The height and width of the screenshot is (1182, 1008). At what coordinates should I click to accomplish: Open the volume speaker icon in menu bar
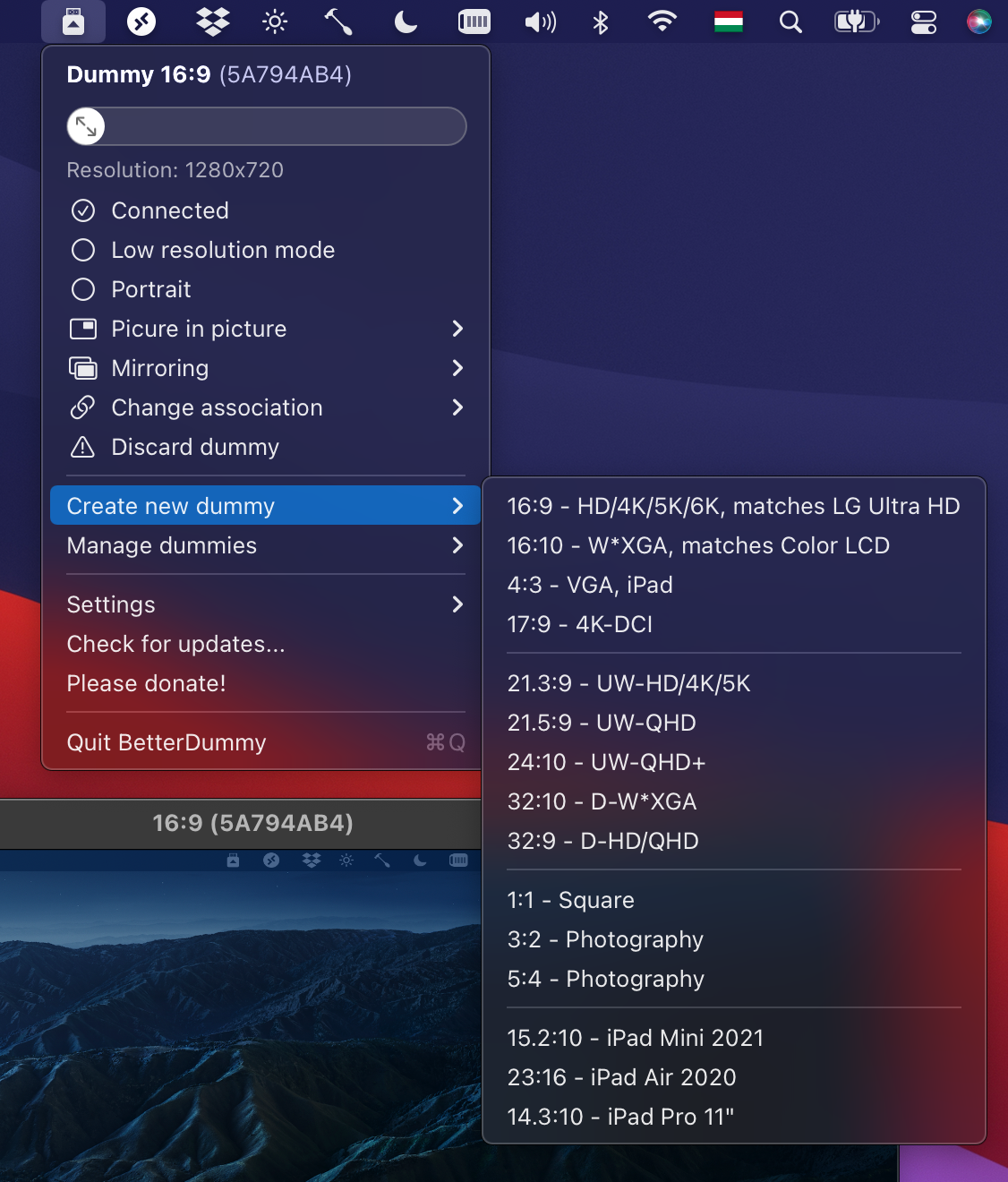[540, 21]
